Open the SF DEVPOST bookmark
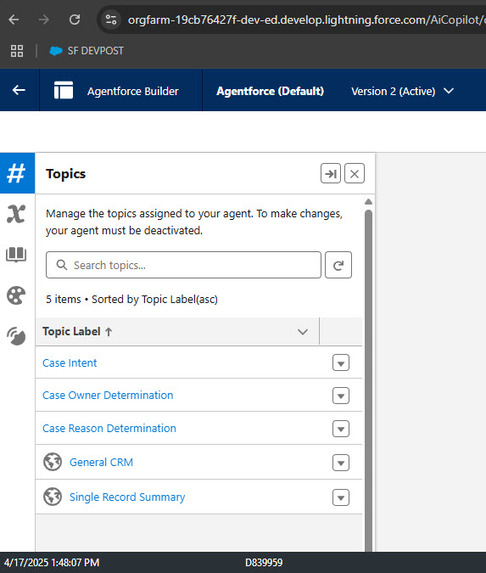 (87, 51)
